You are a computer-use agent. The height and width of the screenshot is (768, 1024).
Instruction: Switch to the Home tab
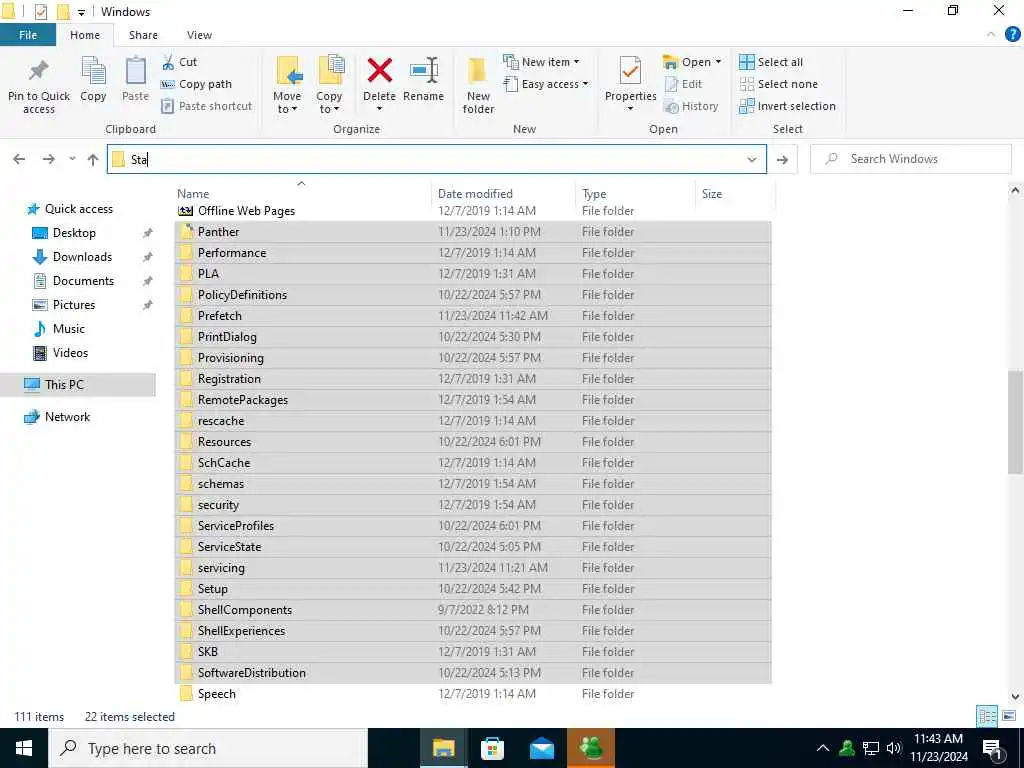click(x=85, y=35)
